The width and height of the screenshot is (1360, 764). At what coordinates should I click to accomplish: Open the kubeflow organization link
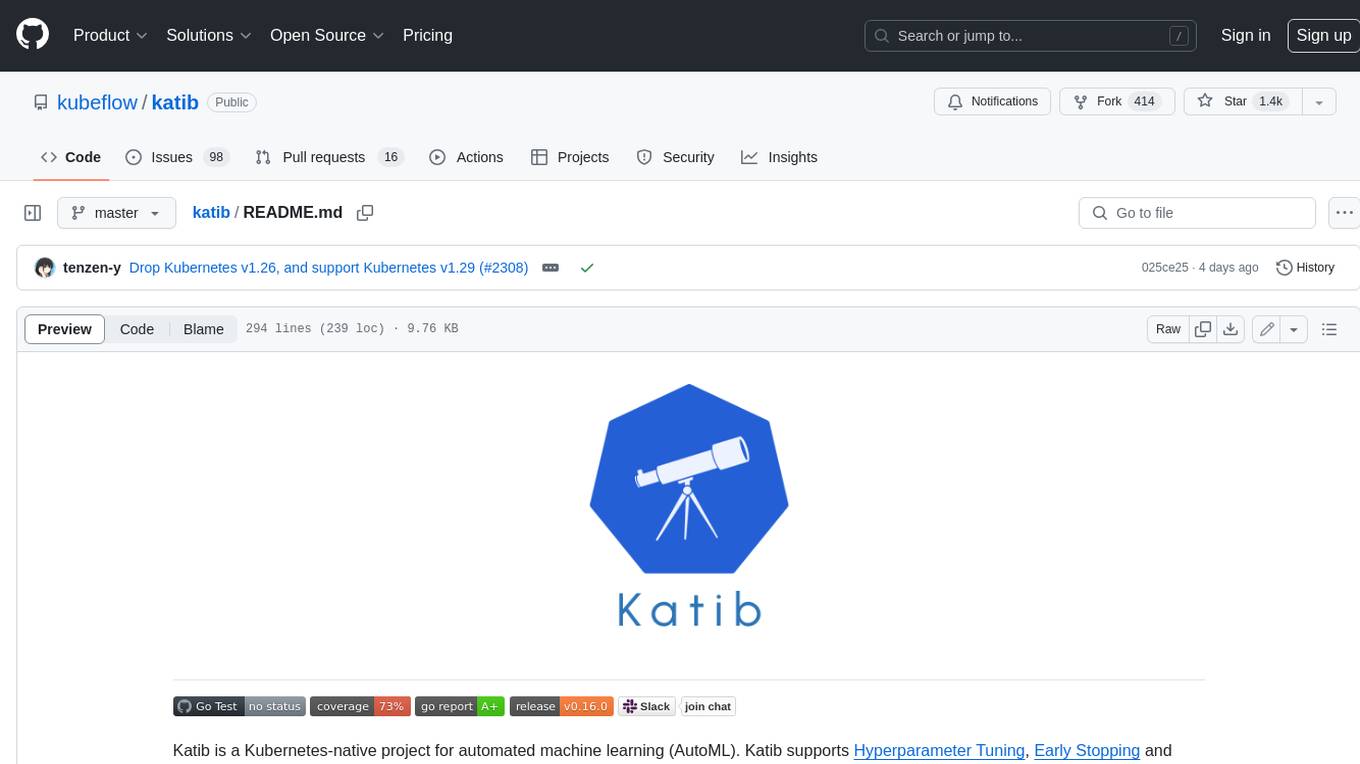(x=97, y=102)
